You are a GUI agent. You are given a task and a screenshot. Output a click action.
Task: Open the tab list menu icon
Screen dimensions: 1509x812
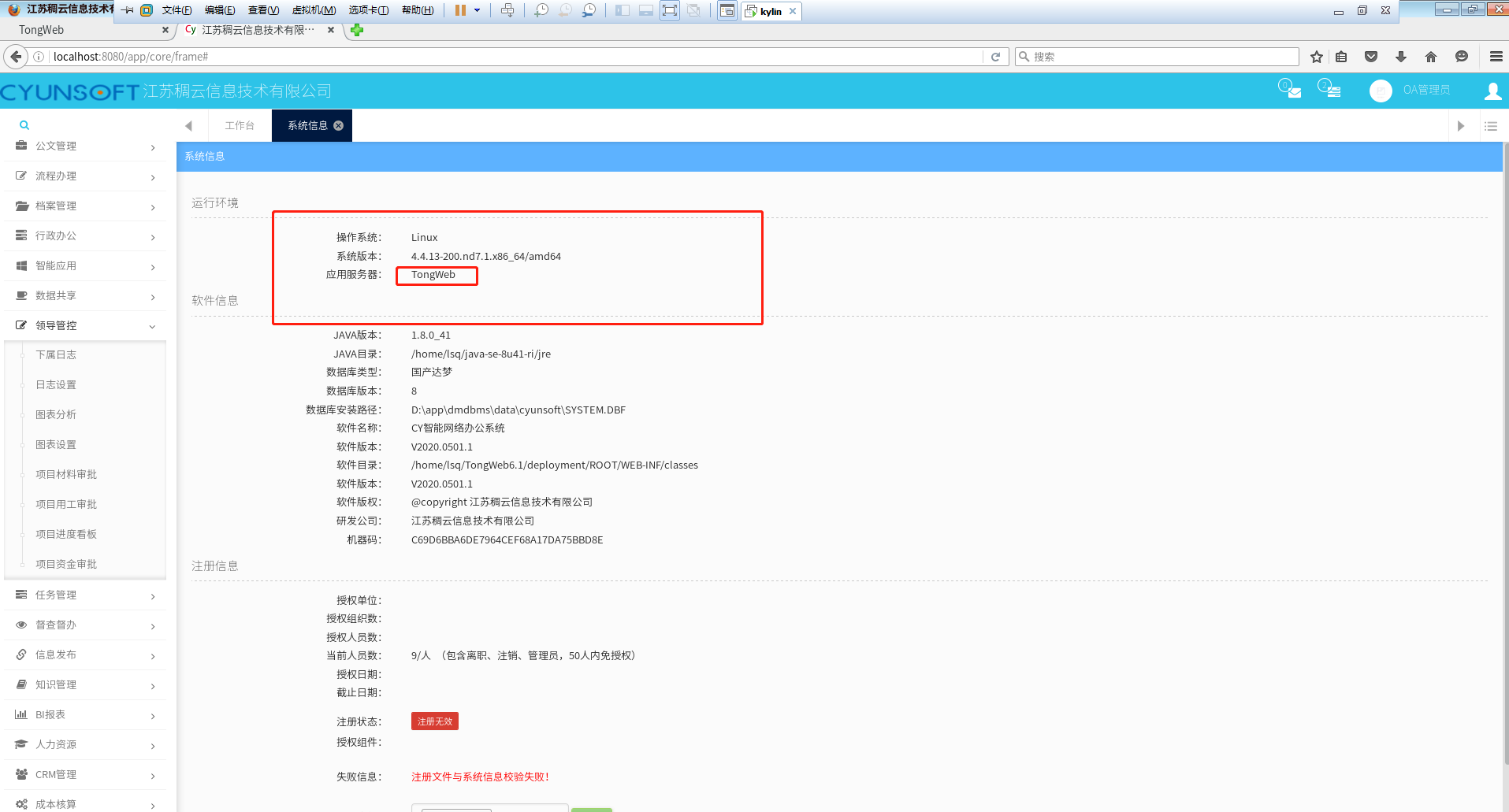[x=1491, y=126]
